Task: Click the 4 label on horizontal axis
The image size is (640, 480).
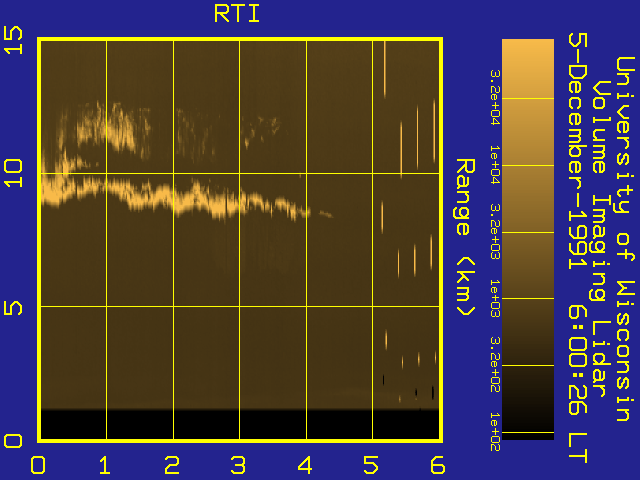Action: click(x=305, y=465)
